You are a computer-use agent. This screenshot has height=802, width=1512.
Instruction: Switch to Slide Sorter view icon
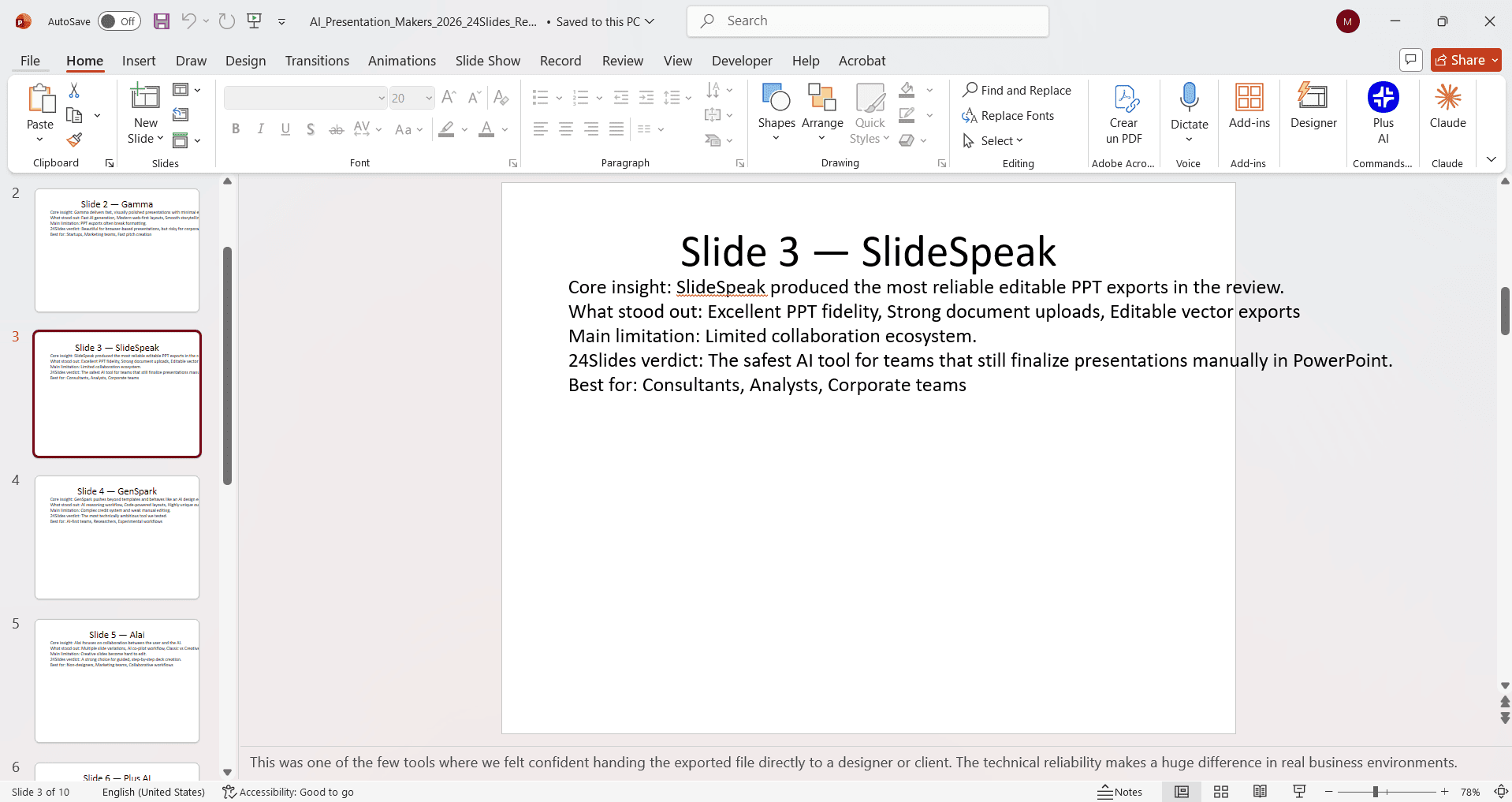coord(1221,792)
